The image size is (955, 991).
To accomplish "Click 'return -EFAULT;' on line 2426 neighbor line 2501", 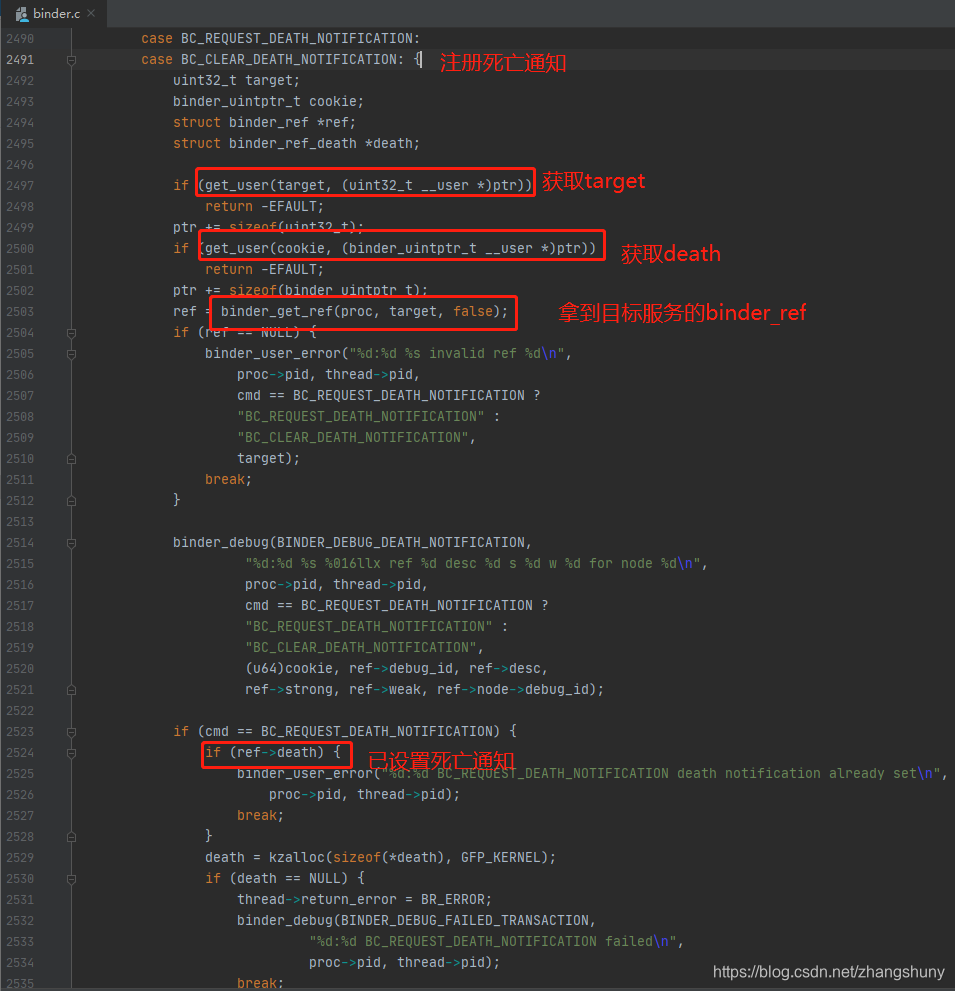I will (x=264, y=269).
